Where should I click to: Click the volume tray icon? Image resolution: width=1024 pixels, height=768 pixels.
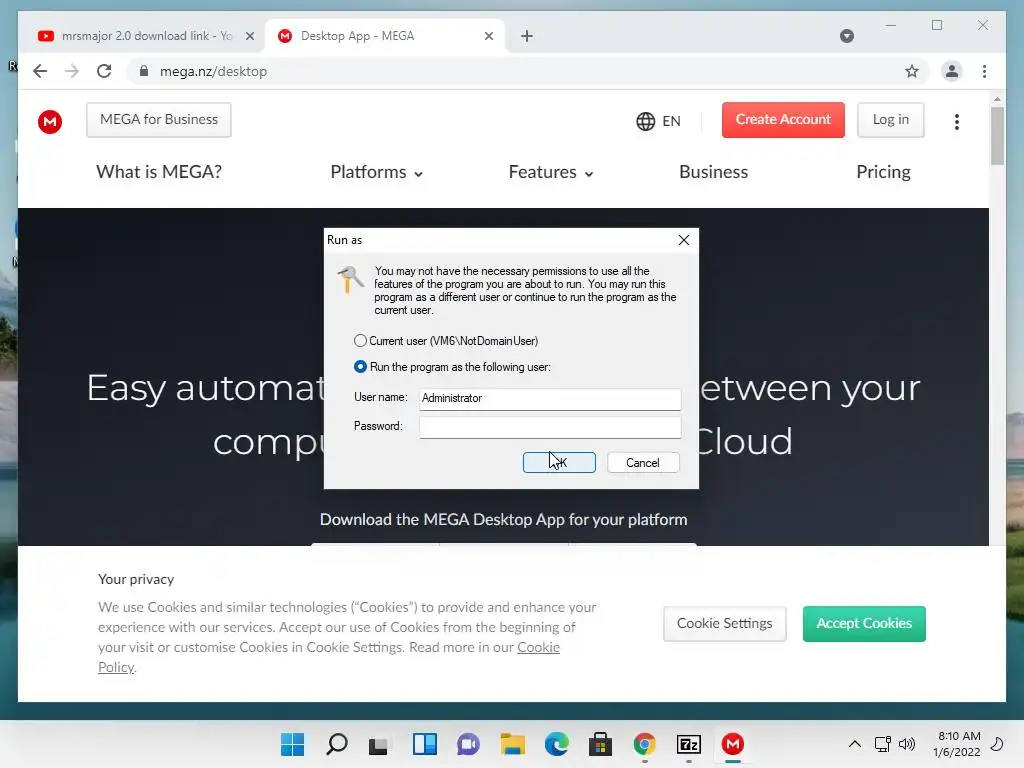coord(906,744)
